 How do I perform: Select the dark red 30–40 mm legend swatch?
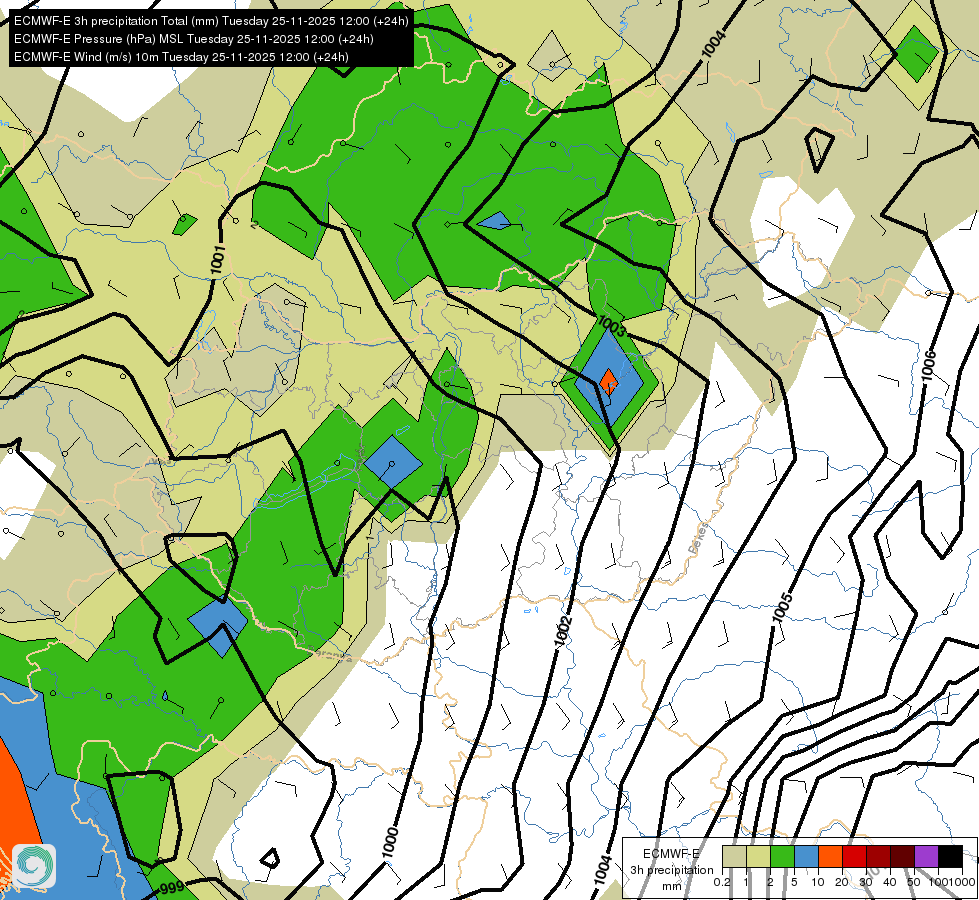click(878, 857)
